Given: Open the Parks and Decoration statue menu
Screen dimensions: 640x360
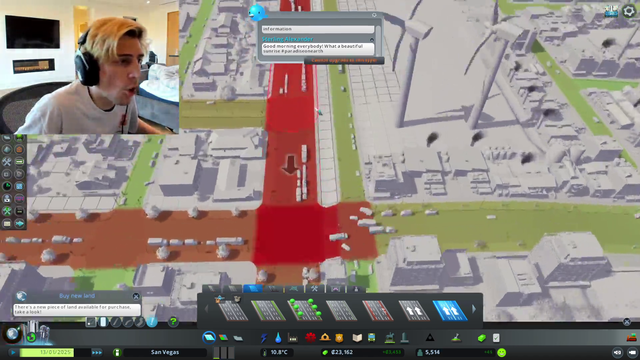Looking at the screenshot, I should coord(390,338).
